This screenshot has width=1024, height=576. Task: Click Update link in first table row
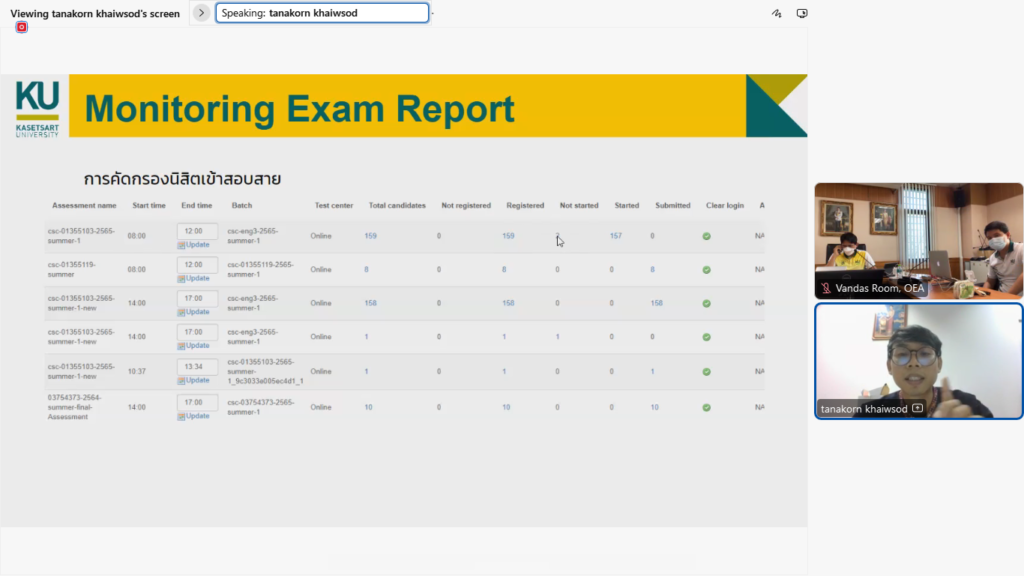tap(194, 245)
